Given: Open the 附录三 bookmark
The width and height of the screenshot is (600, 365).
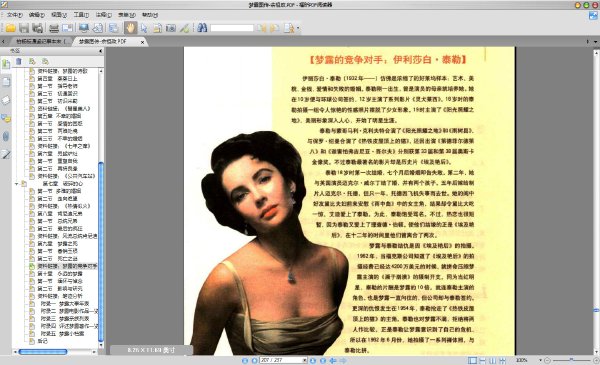Looking at the screenshot, I should pyautogui.click(x=65, y=318).
